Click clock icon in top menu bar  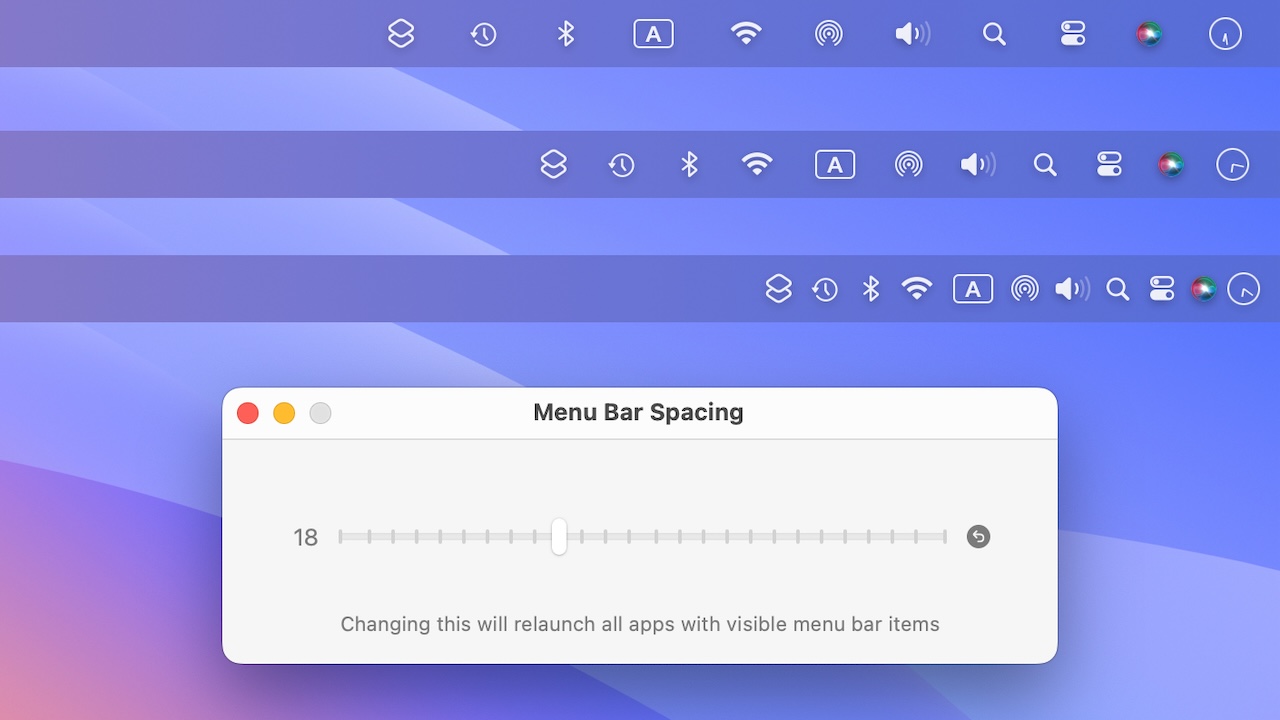point(1225,34)
